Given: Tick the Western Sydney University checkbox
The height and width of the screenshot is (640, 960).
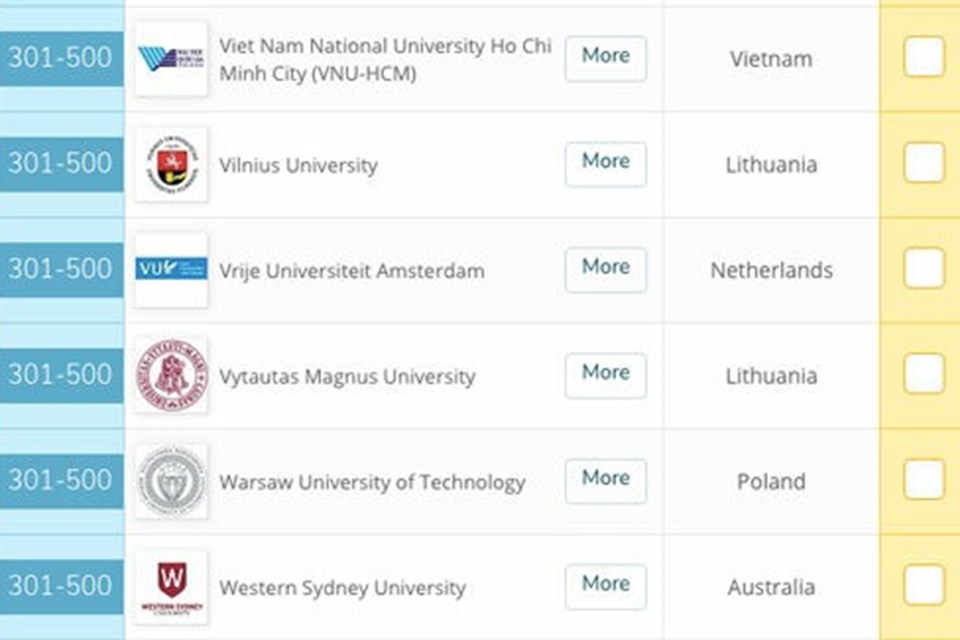Looking at the screenshot, I should tap(924, 585).
